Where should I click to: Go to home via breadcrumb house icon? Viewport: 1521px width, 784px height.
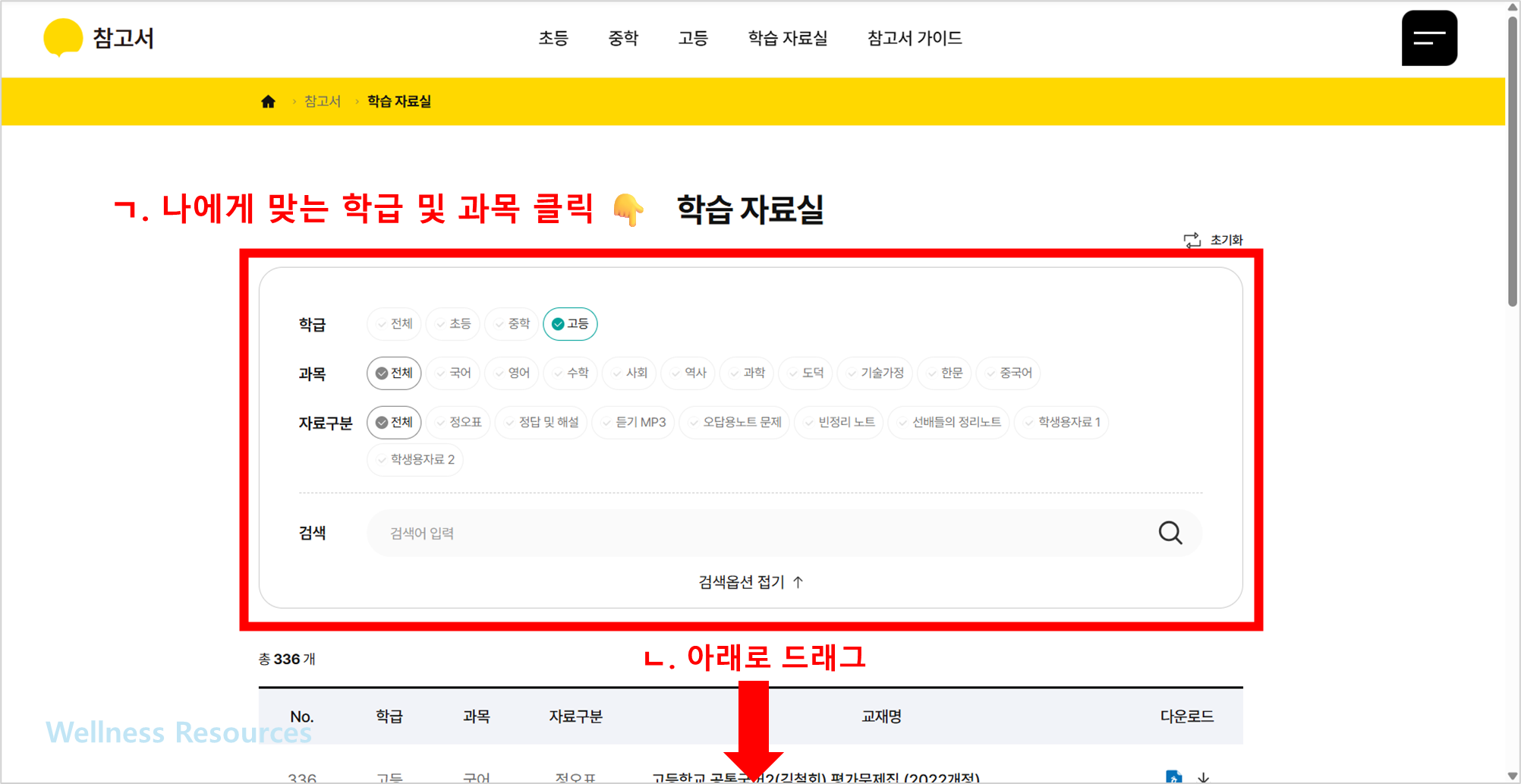pyautogui.click(x=268, y=102)
